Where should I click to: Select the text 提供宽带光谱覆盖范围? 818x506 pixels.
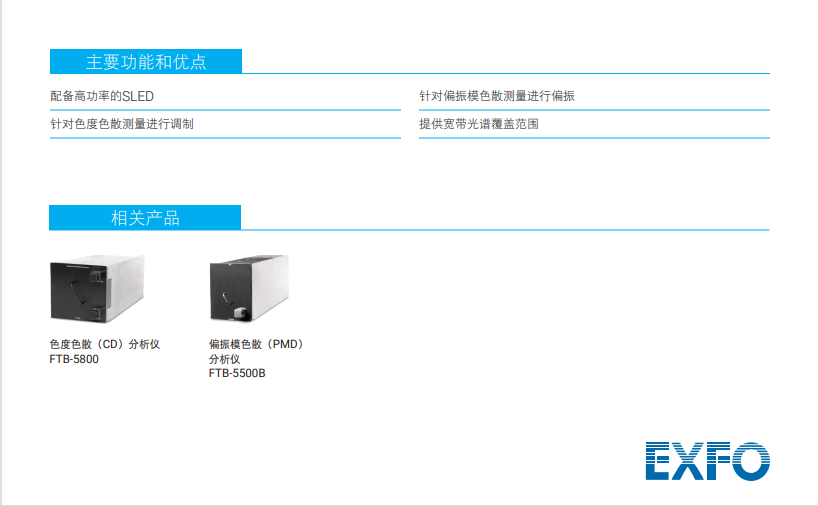pos(479,124)
